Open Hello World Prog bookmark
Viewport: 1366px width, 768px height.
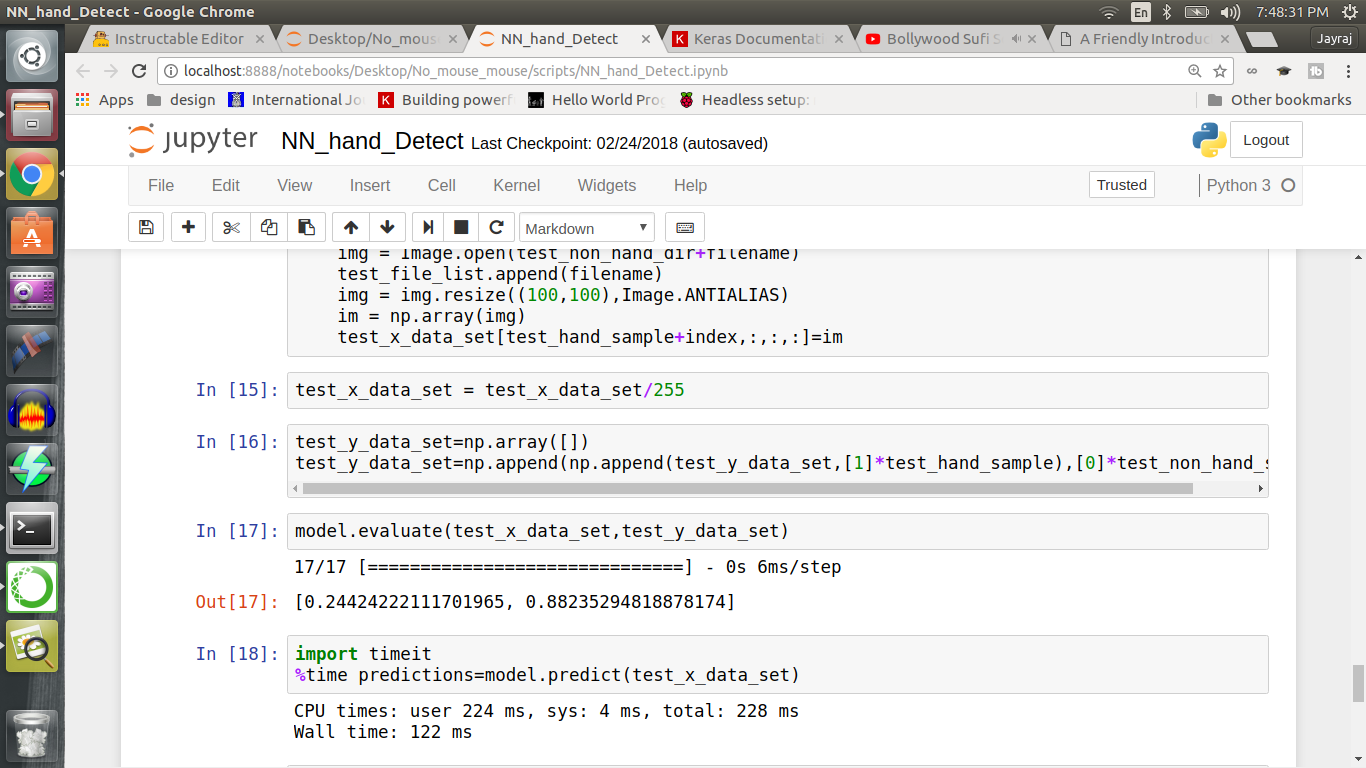(596, 100)
